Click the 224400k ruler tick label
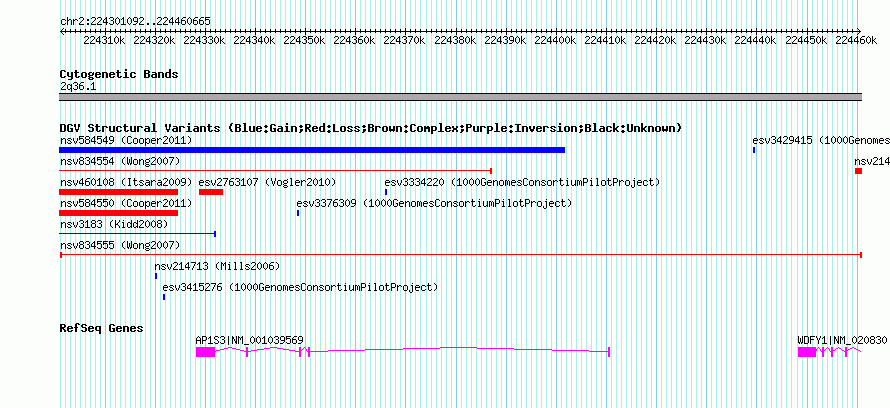 point(556,40)
